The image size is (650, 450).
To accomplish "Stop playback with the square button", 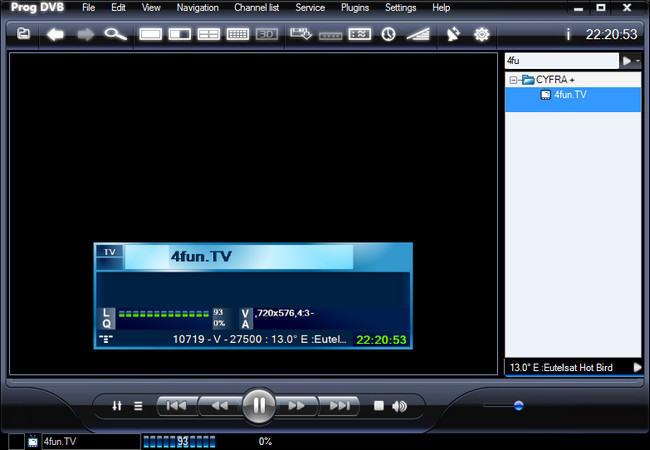I will (378, 406).
